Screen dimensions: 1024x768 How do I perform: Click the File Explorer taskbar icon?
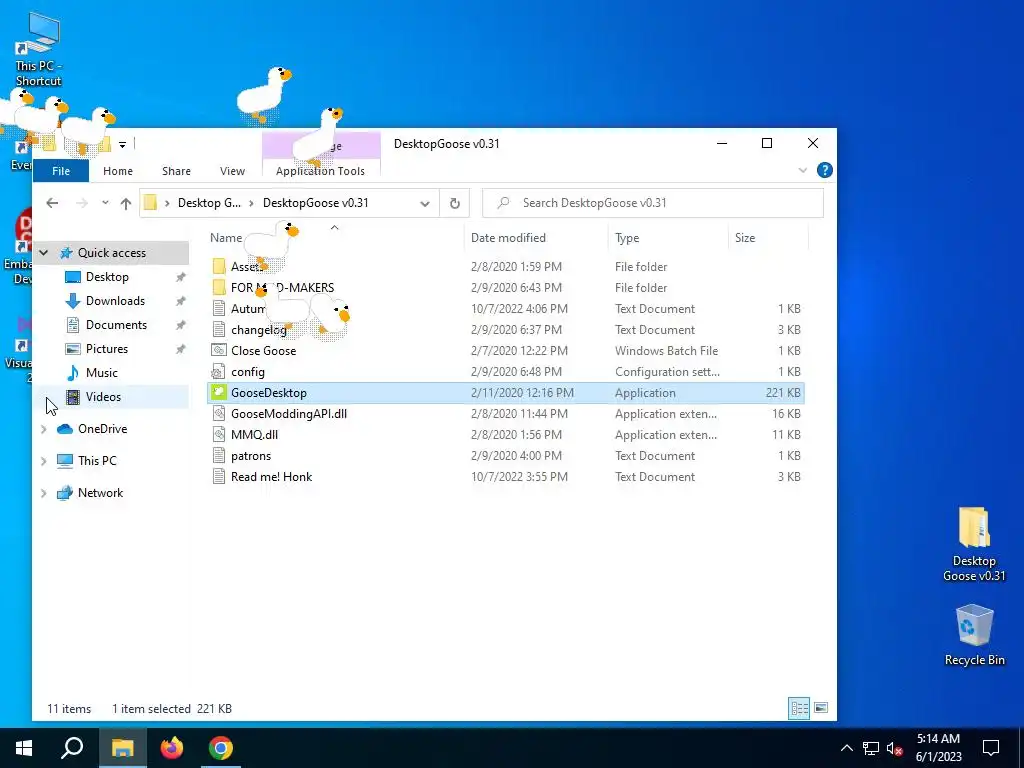[122, 748]
